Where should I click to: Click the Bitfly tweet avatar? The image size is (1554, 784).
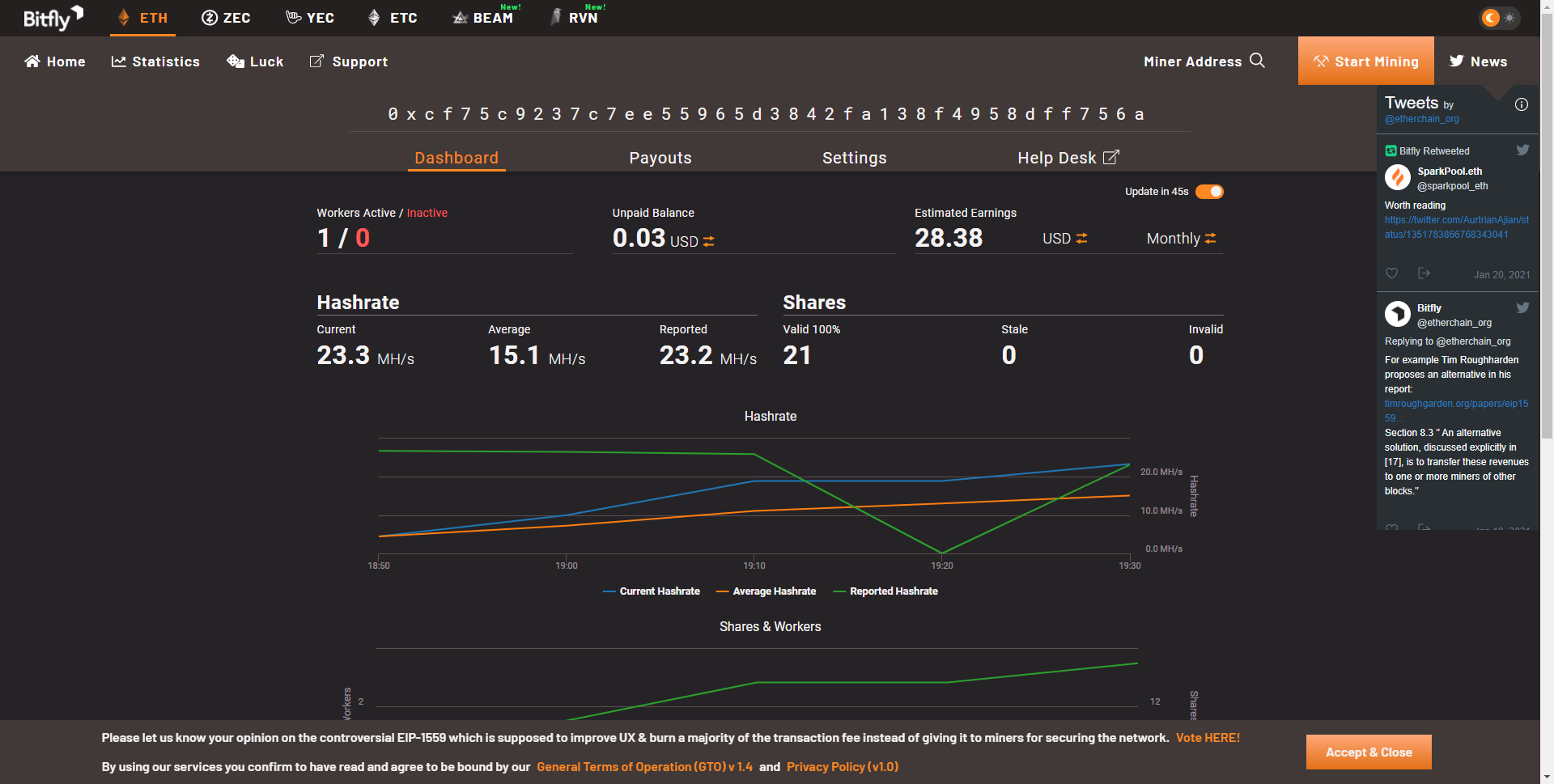point(1398,314)
